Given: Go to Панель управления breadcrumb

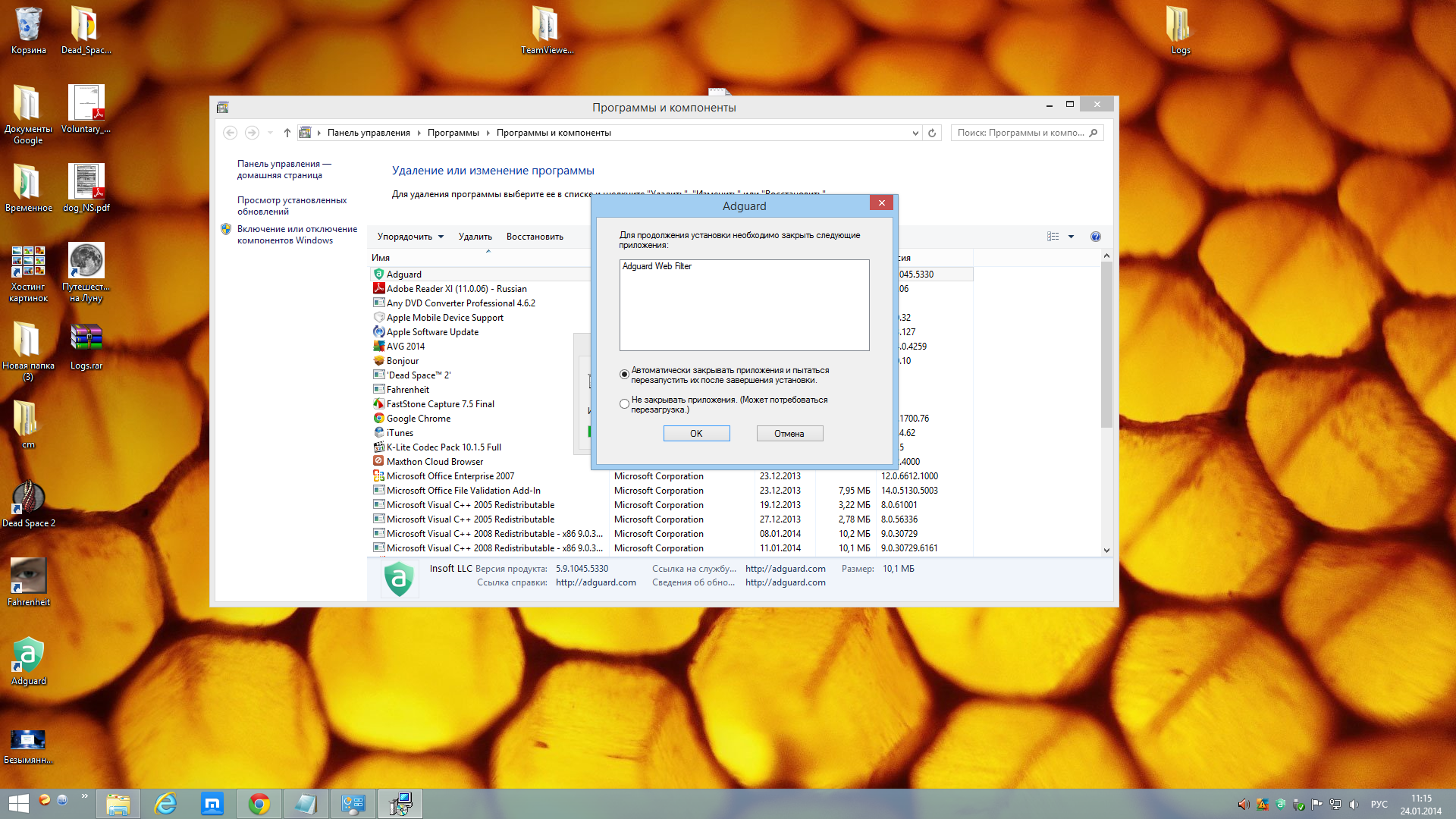Looking at the screenshot, I should (369, 133).
